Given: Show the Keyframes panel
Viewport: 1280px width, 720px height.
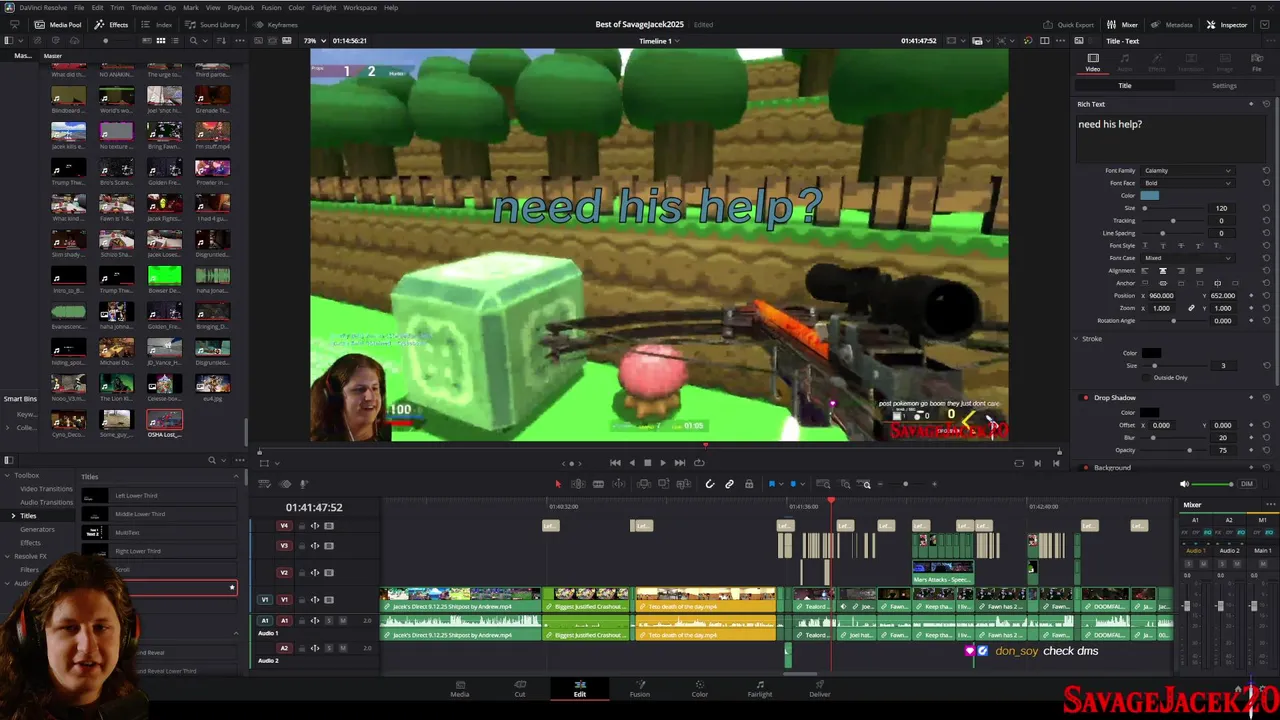Looking at the screenshot, I should point(276,24).
